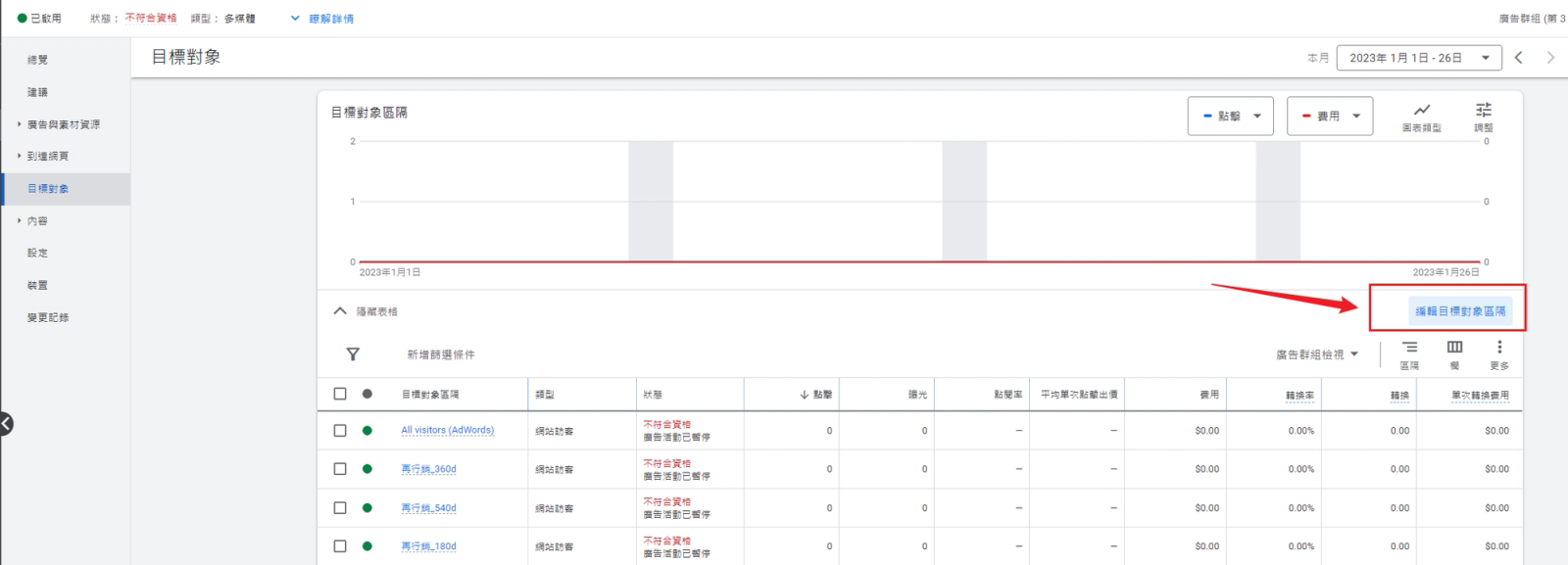Screen dimensions: 1568x565
Task: Sort by 狀態 column header
Action: tap(653, 395)
